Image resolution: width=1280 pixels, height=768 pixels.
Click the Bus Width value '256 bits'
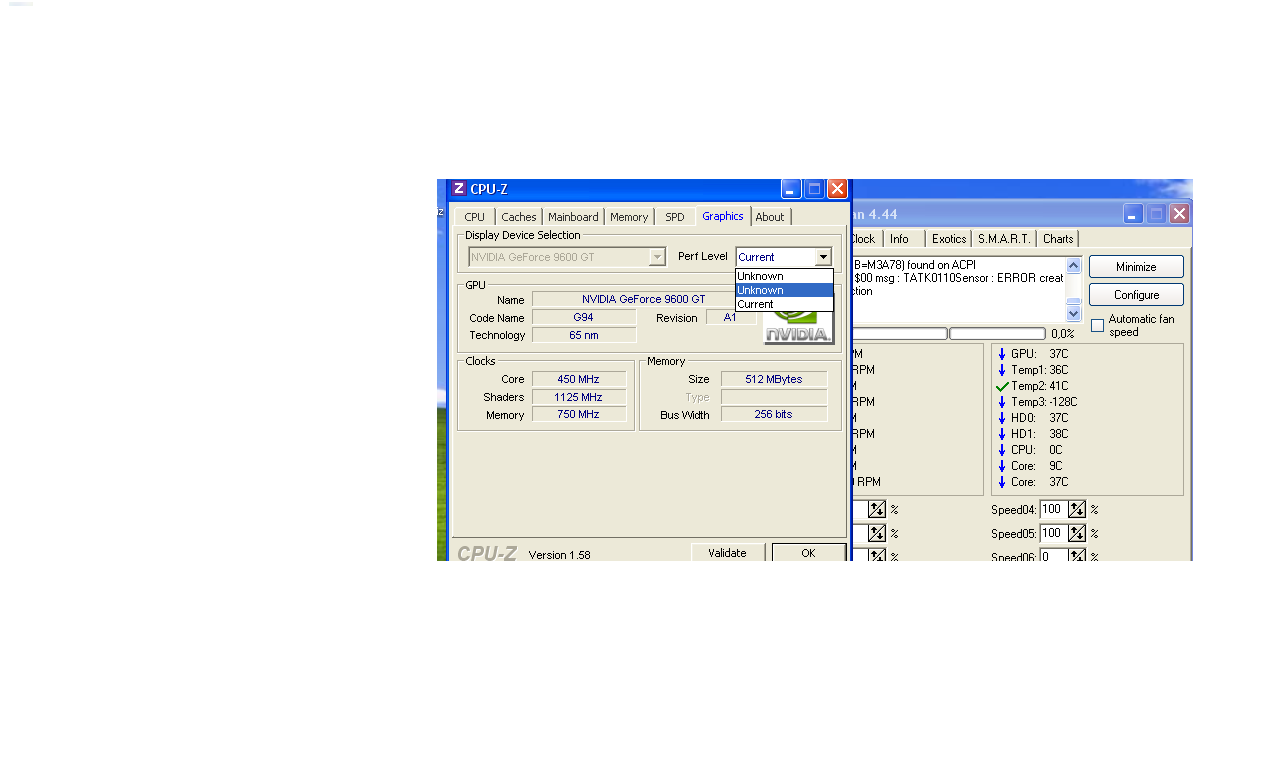[774, 414]
